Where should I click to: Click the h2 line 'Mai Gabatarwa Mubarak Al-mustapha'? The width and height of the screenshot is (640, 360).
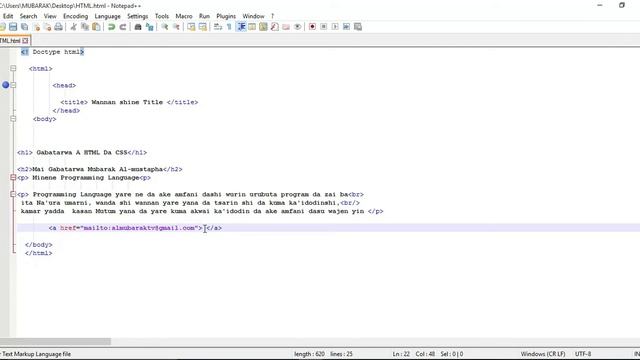click(x=100, y=169)
